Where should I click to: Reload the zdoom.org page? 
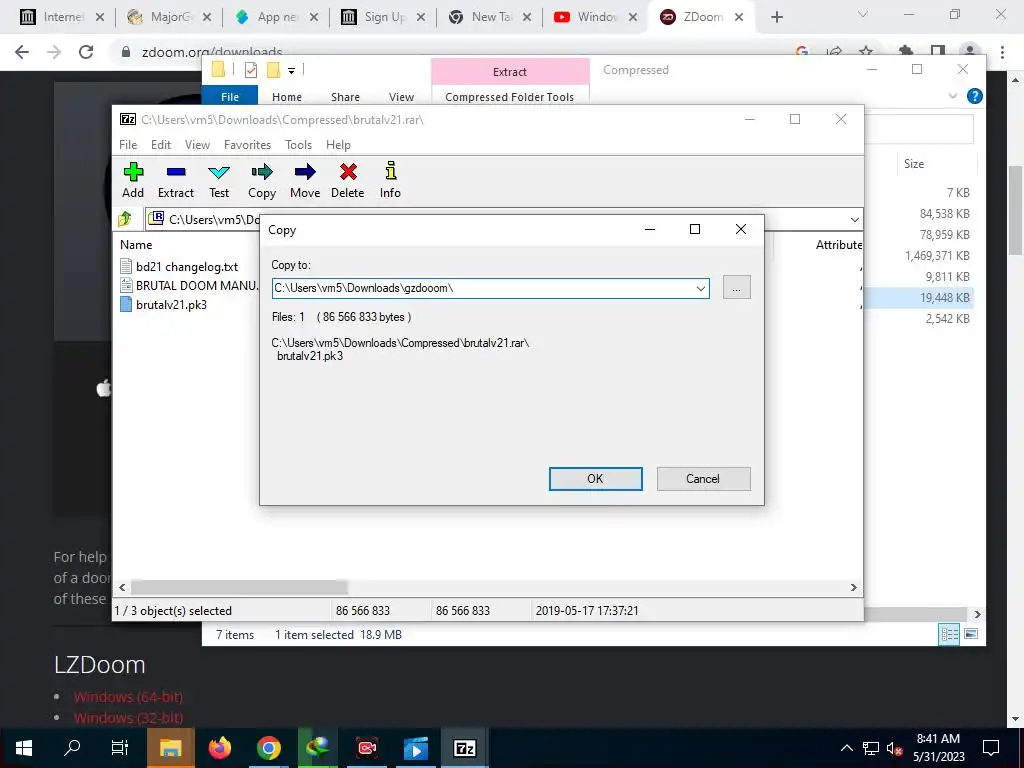coord(86,52)
